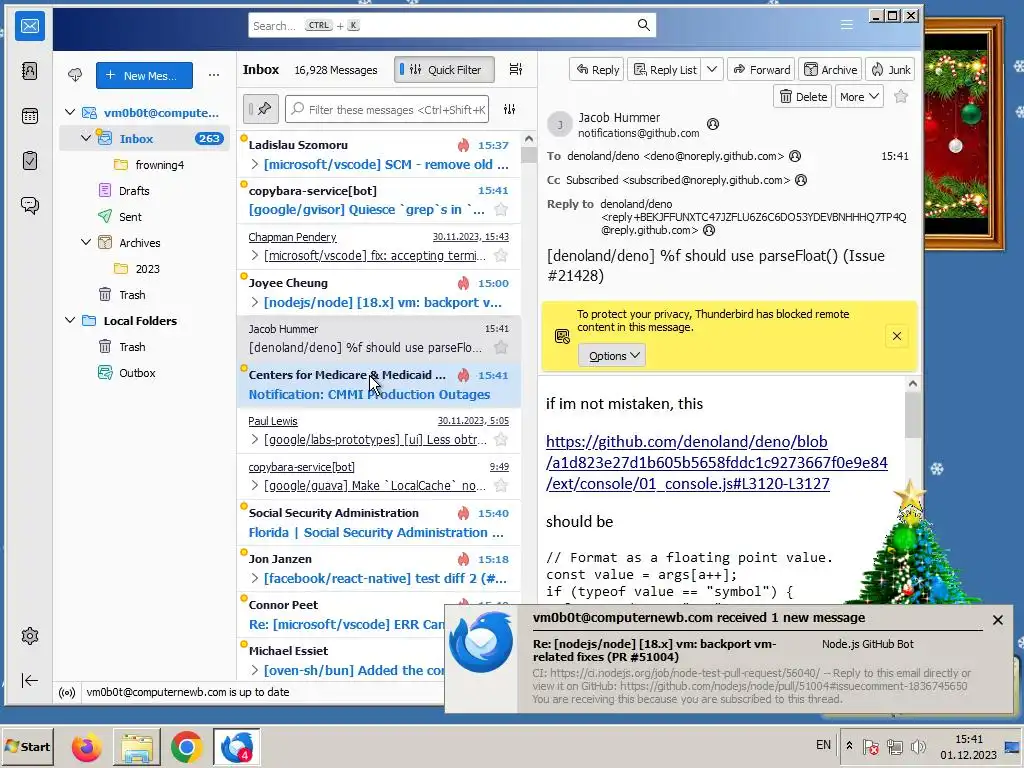Screen dimensions: 1024x768
Task: Launch Chrome from the taskbar
Action: coord(187,747)
